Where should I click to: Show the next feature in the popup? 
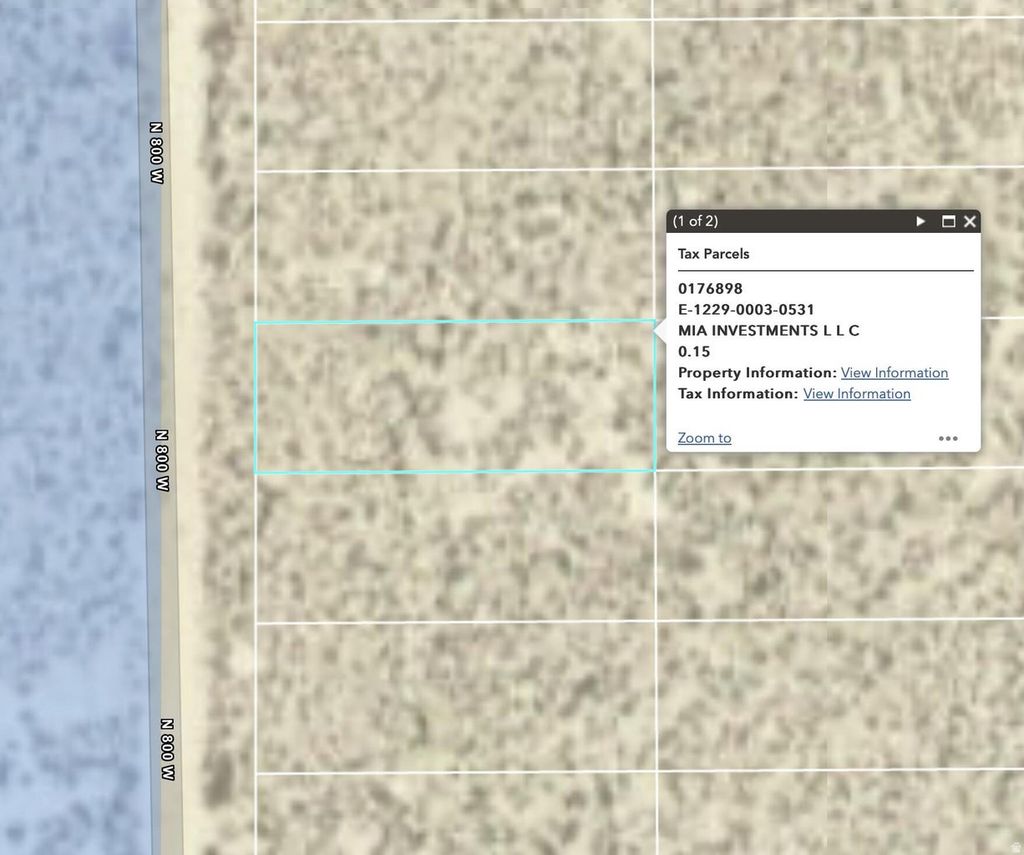(x=921, y=221)
